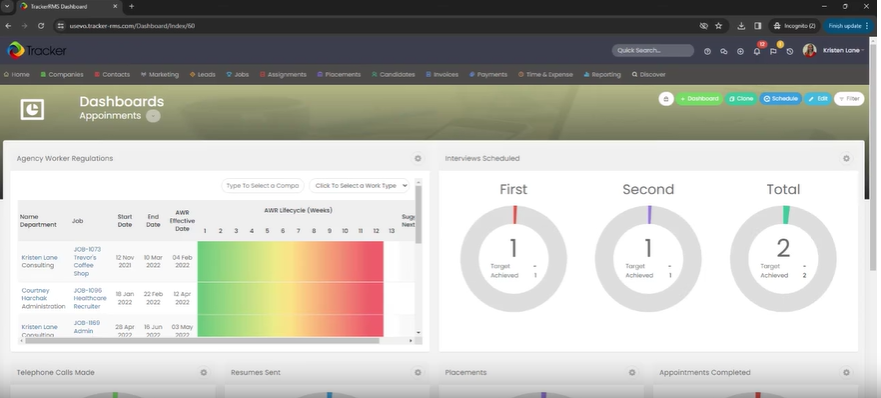Screen dimensions: 881x398
Task: Open notifications bell with 12 badge
Action: coord(757,51)
